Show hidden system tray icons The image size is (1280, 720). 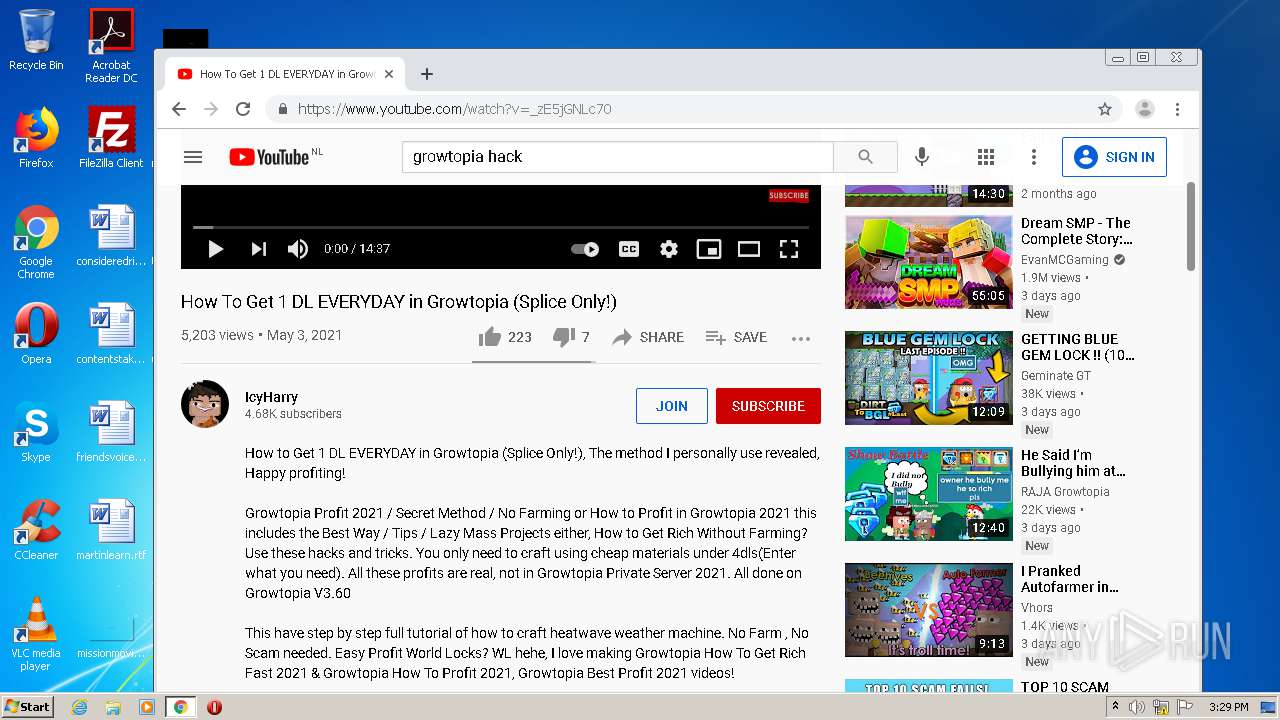(x=1115, y=707)
